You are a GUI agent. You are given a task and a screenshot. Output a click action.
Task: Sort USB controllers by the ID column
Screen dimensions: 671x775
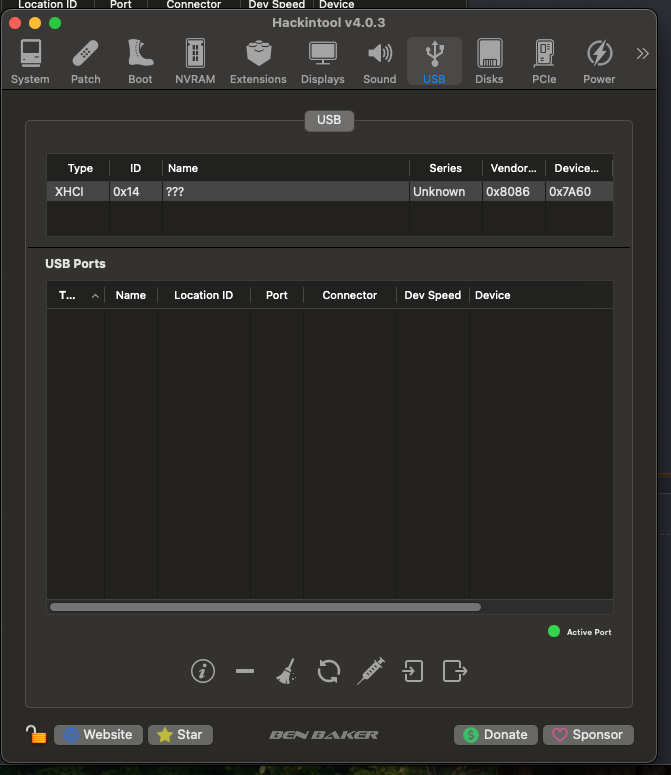pos(135,168)
